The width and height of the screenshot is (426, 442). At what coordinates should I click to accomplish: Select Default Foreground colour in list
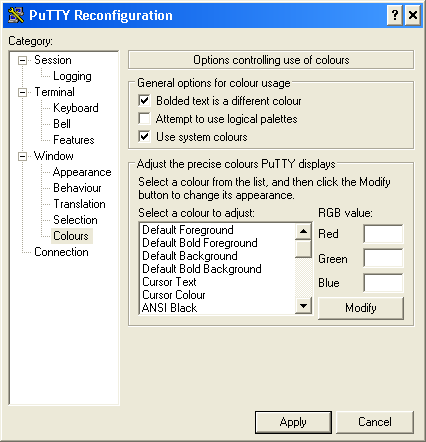coord(217,230)
